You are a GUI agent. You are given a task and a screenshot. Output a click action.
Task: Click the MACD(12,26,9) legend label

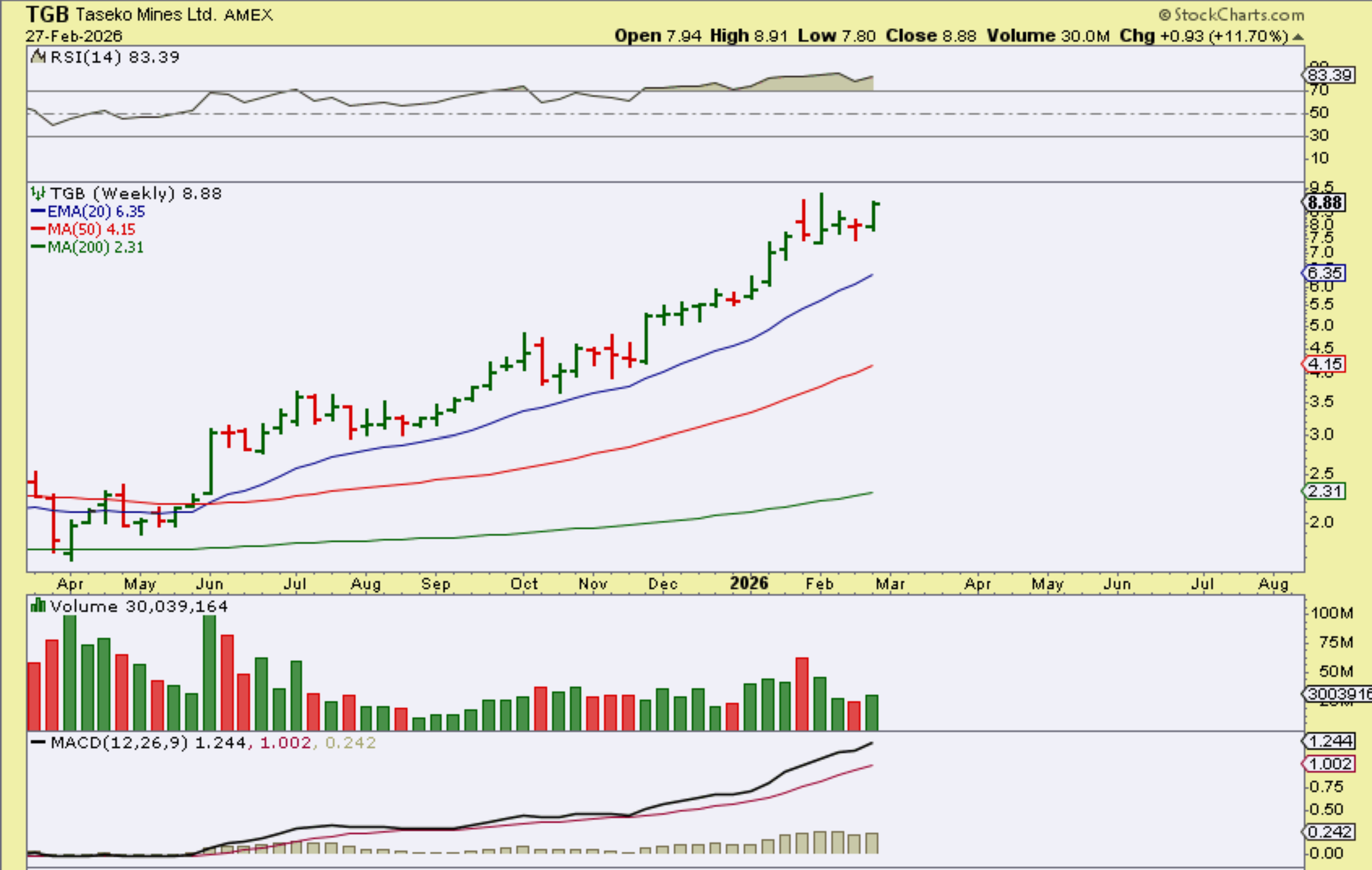(119, 743)
